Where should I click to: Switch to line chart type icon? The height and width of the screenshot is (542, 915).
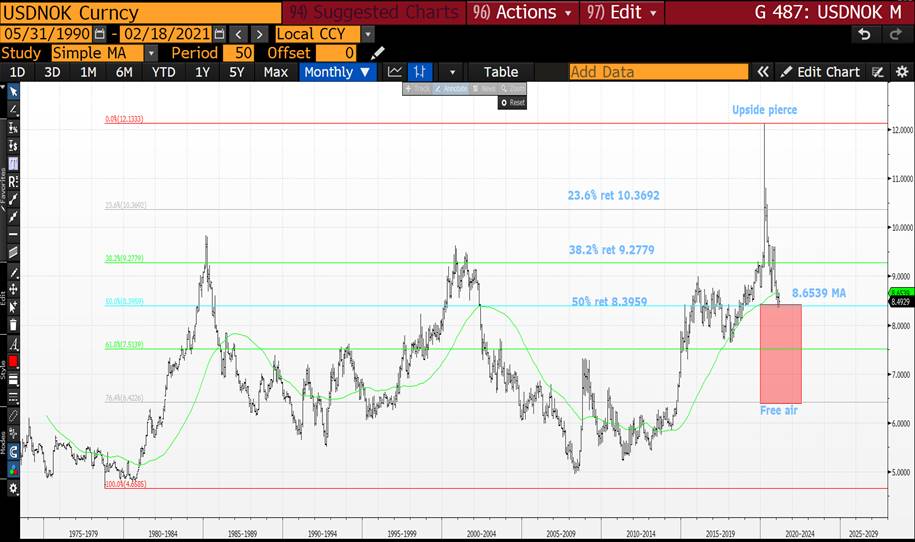[394, 72]
